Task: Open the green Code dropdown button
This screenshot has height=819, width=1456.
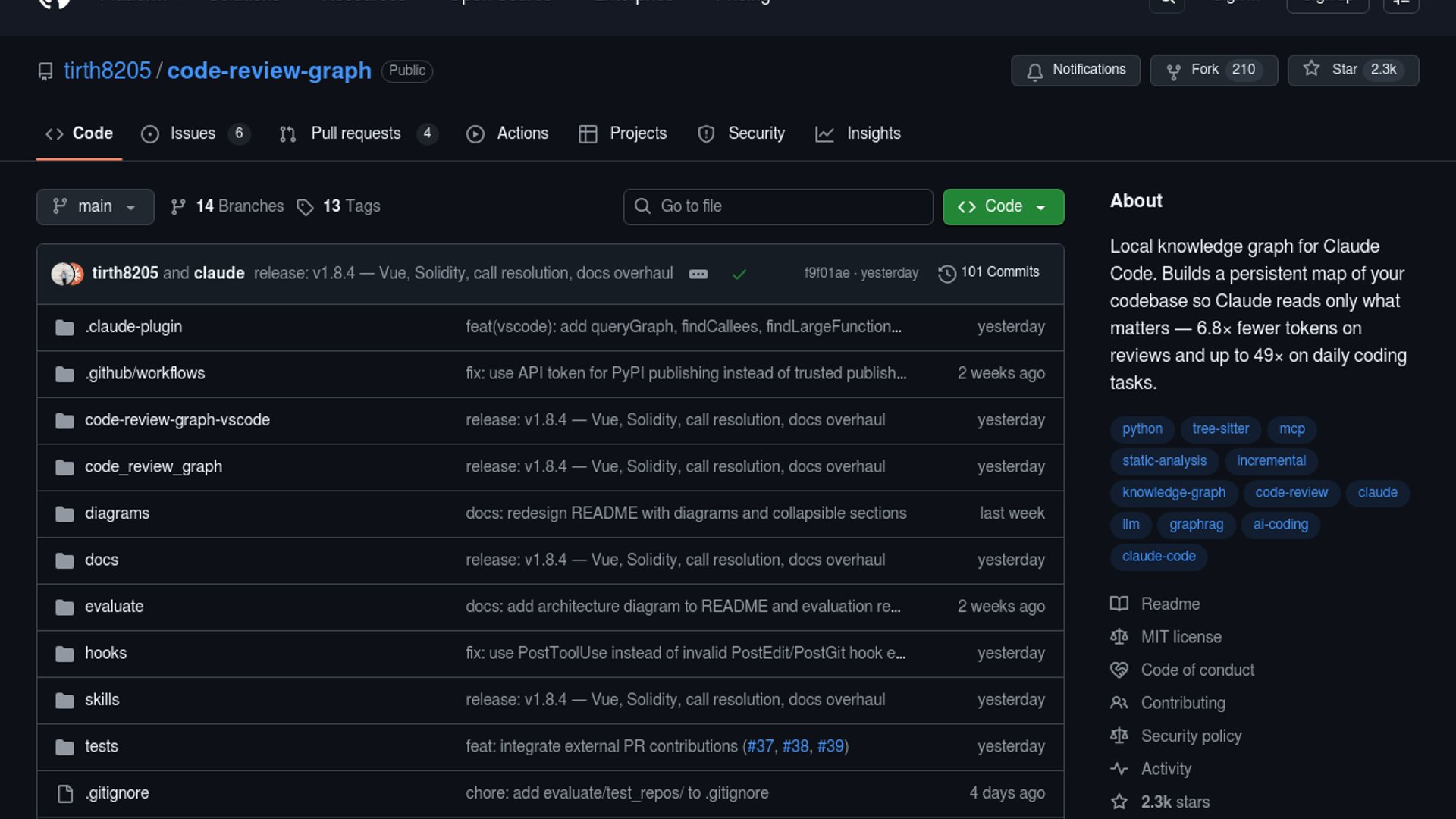Action: (1003, 207)
